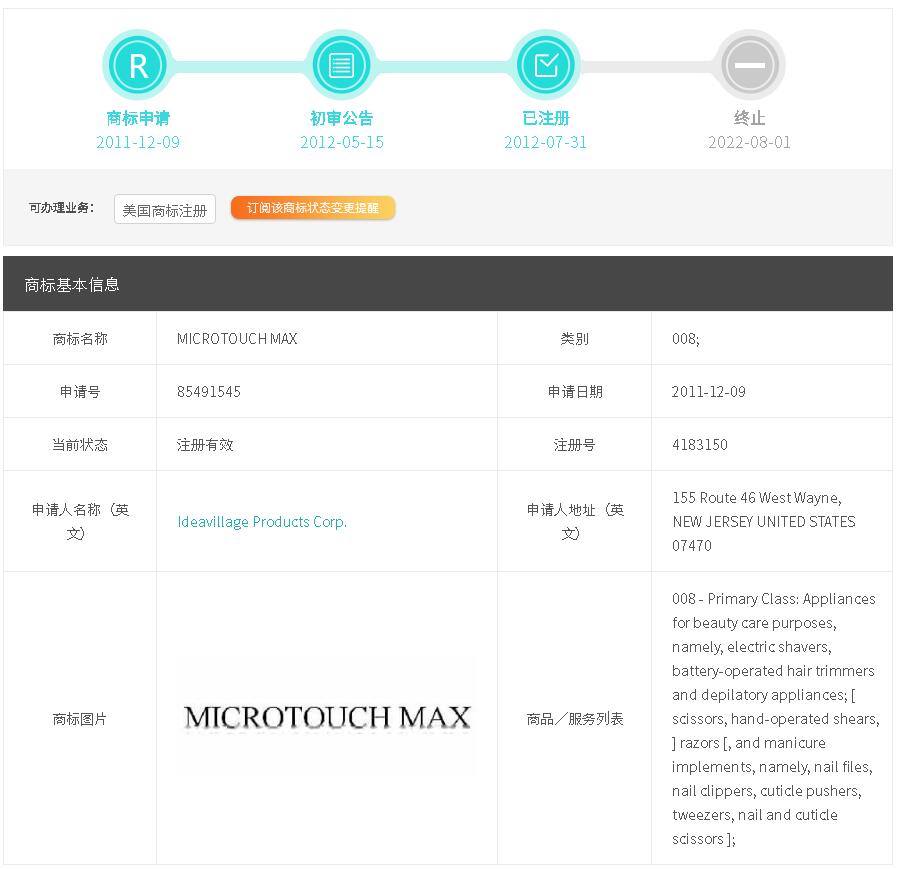The image size is (899, 869).
Task: Click the 申请日期 column label
Action: pyautogui.click(x=574, y=392)
